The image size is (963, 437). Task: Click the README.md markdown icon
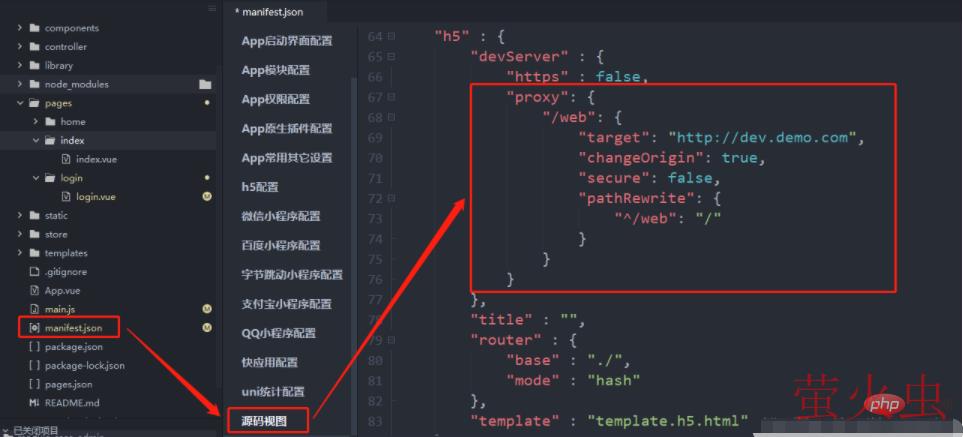tap(34, 403)
